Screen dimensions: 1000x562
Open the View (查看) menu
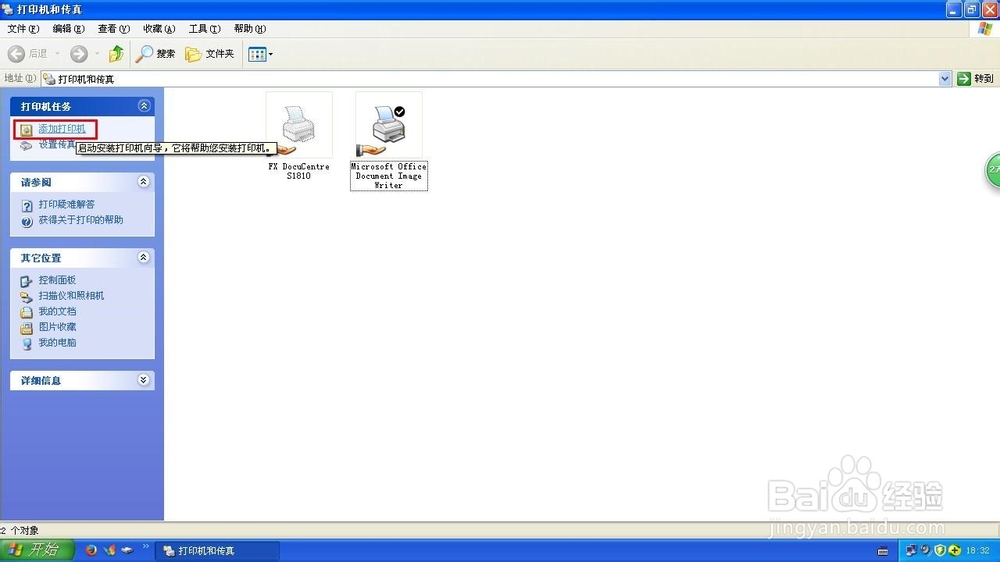coord(114,29)
